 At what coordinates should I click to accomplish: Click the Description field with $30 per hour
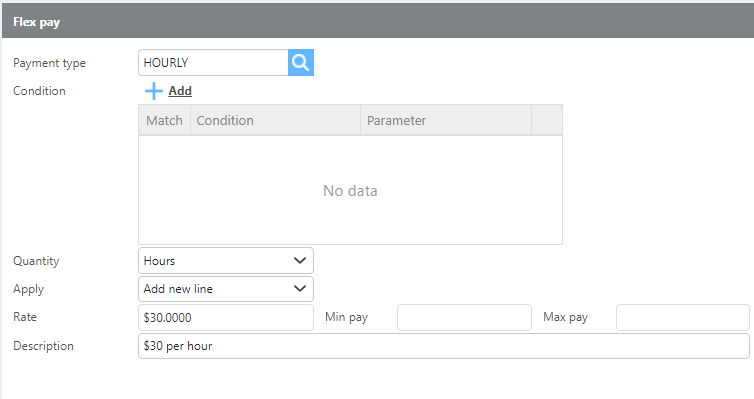coord(444,346)
